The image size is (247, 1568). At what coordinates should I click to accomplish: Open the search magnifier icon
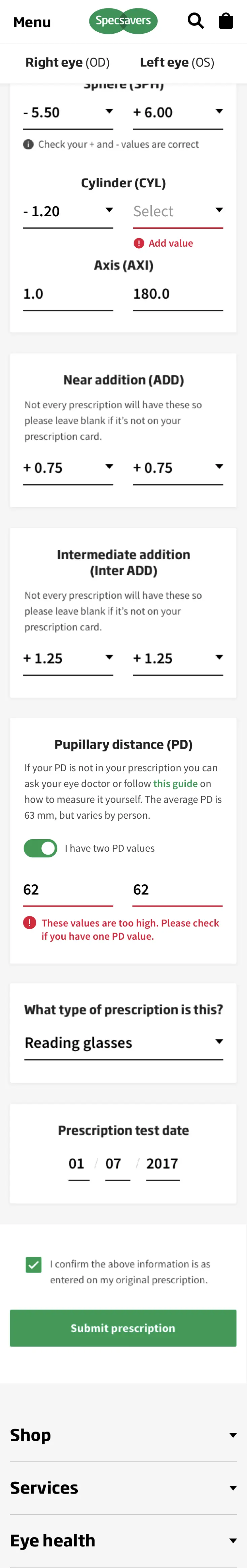(195, 21)
